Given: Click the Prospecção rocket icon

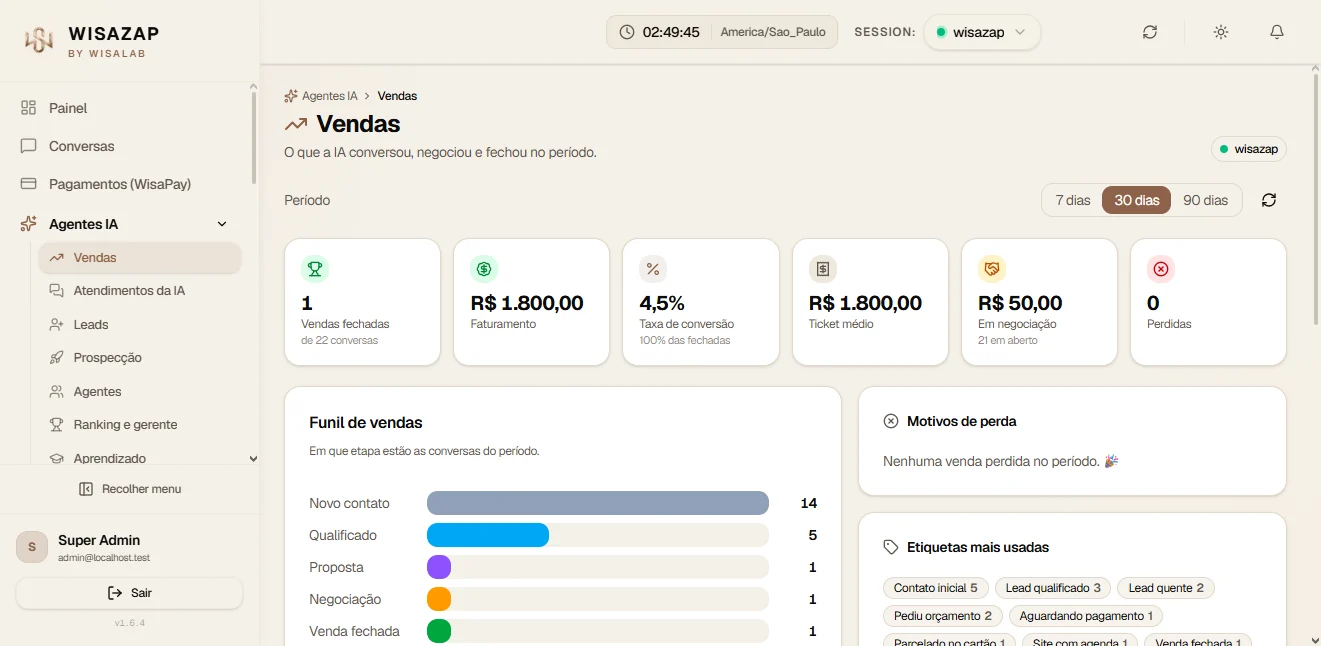Looking at the screenshot, I should click(56, 358).
